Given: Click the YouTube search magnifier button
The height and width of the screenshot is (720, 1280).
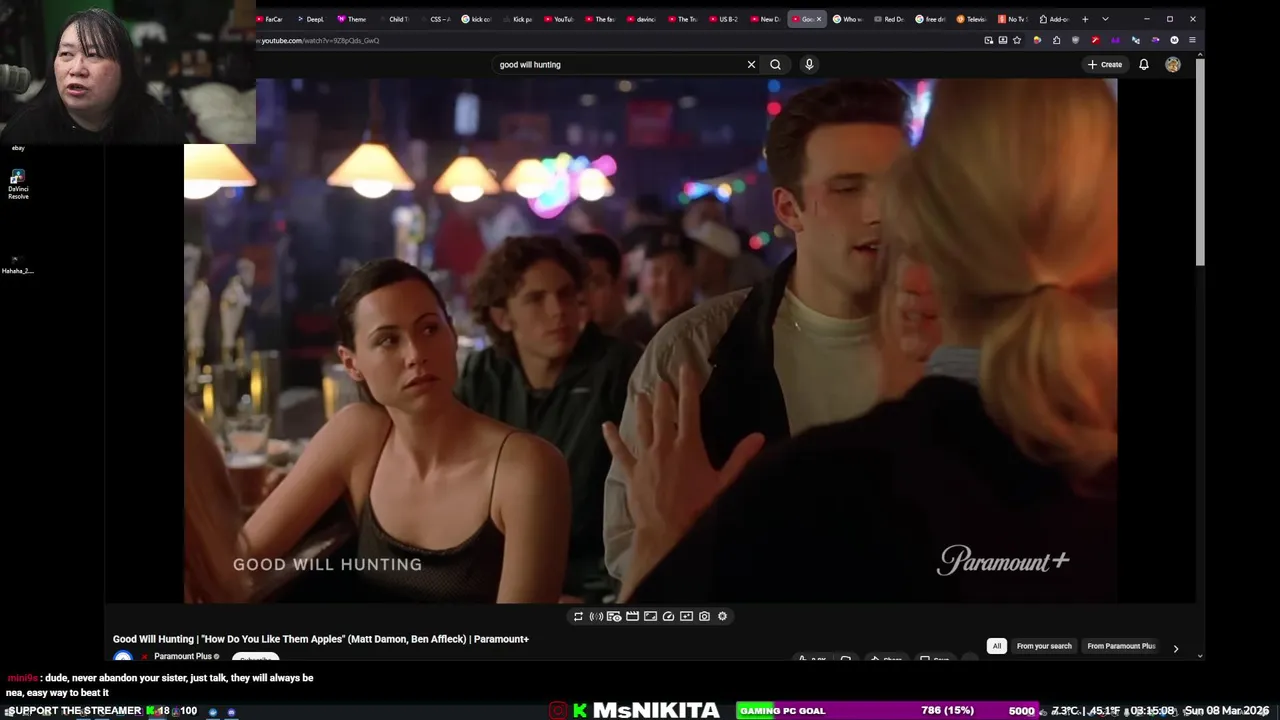Looking at the screenshot, I should click(775, 64).
